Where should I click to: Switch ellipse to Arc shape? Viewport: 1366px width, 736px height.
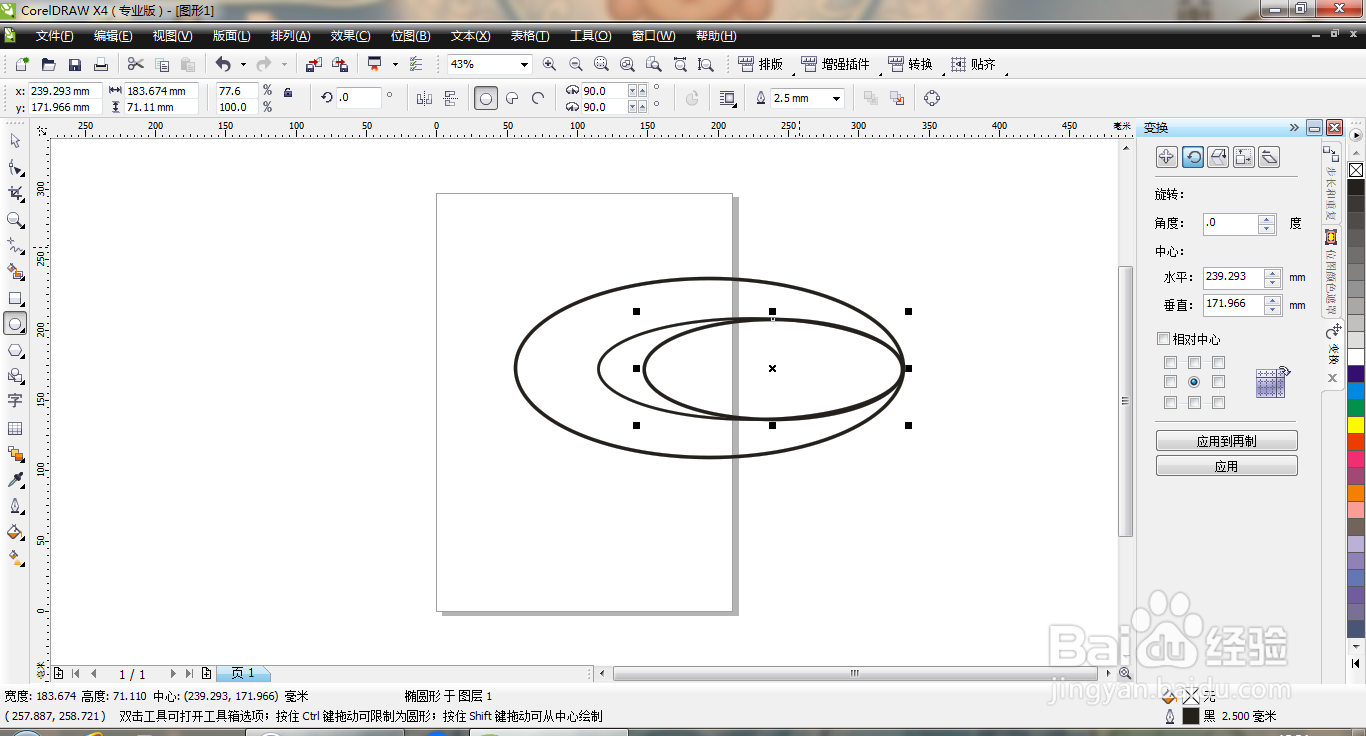(538, 98)
